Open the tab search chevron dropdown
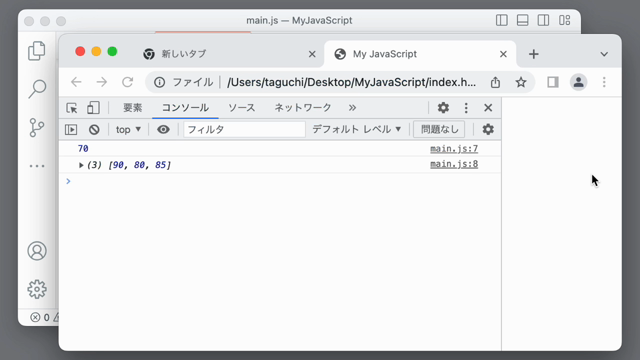640x360 pixels. (604, 54)
